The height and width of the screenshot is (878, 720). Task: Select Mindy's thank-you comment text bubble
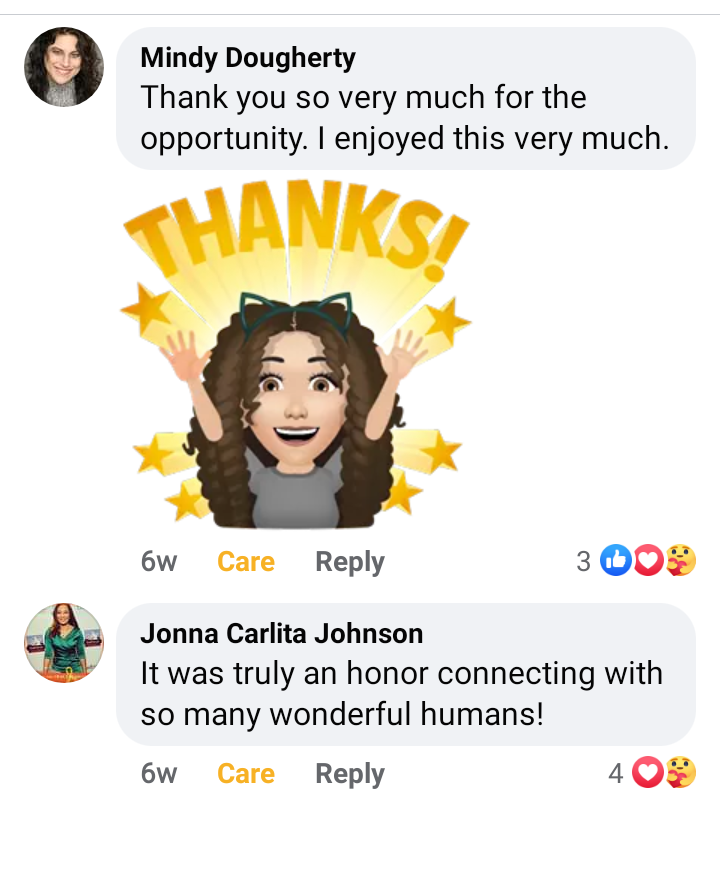[406, 99]
